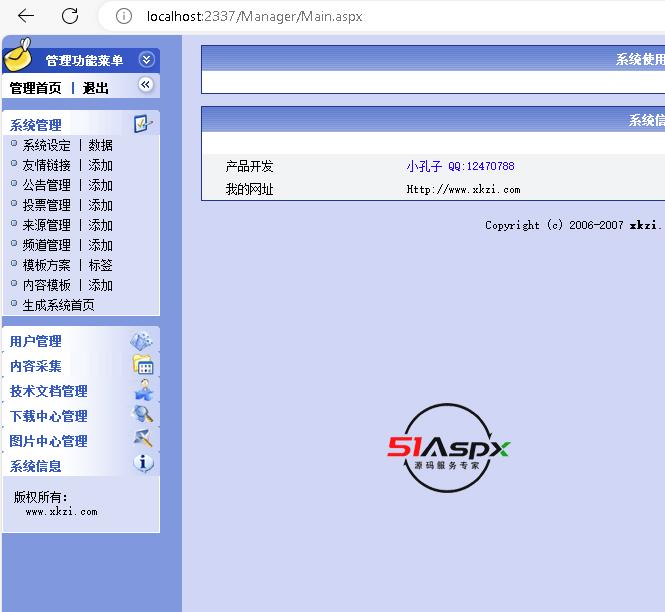Open 来源管理 menu item
The image size is (665, 612).
(x=47, y=225)
